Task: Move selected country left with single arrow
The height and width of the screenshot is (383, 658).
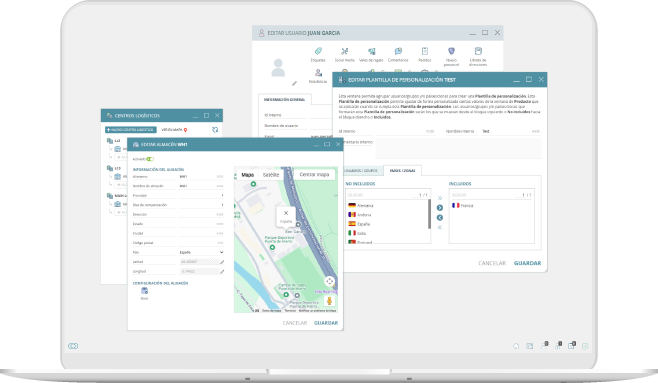Action: (x=440, y=217)
